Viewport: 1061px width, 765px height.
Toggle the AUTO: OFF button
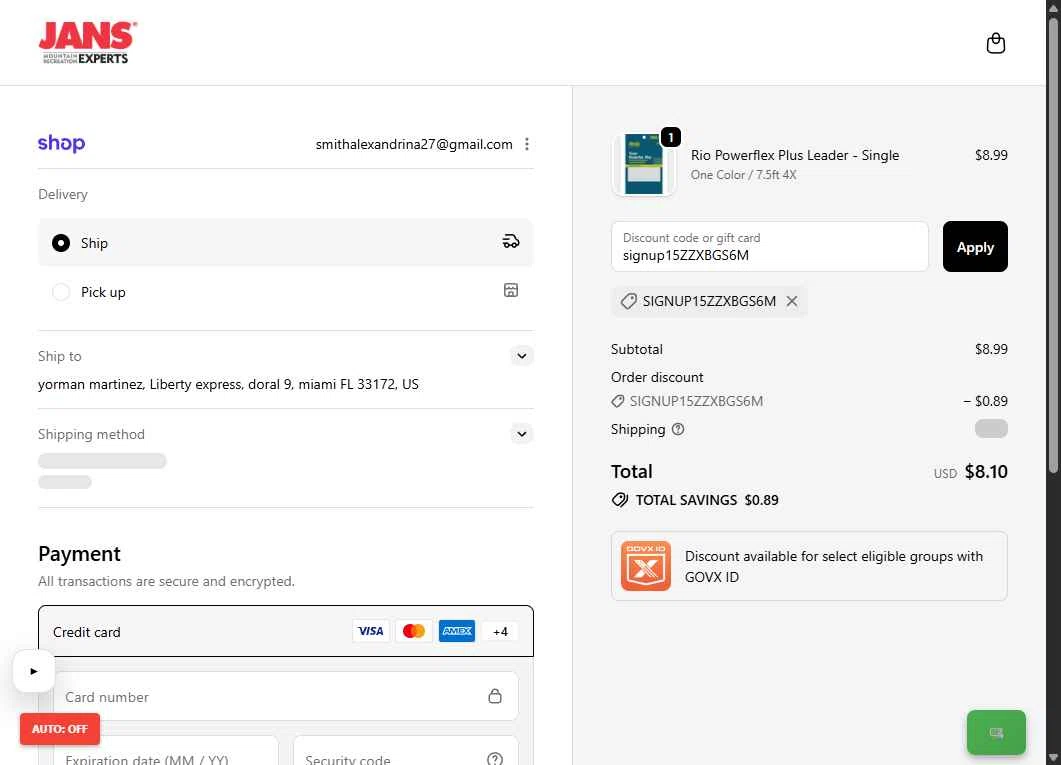click(x=60, y=728)
